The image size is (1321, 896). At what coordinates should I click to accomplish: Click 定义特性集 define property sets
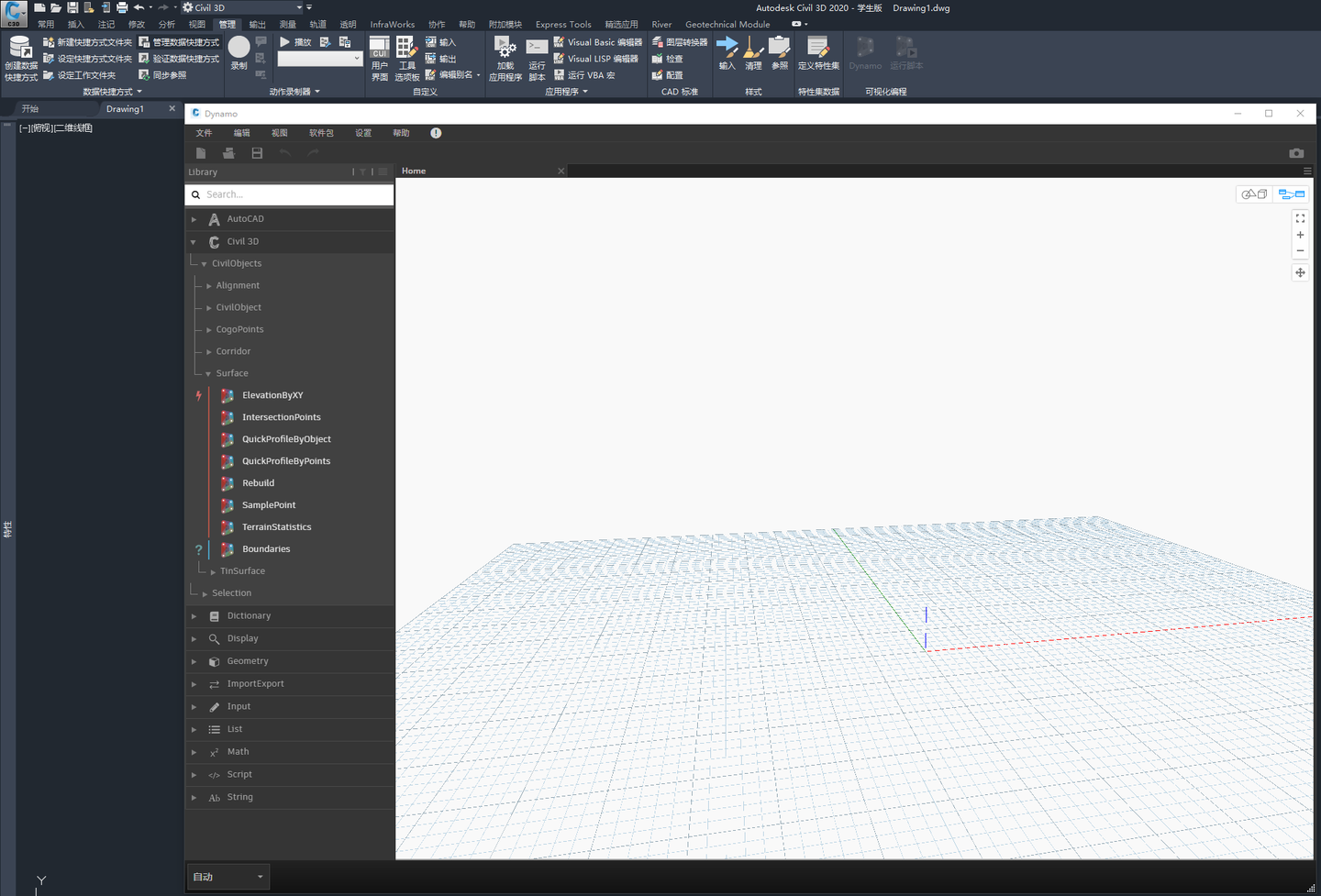818,52
